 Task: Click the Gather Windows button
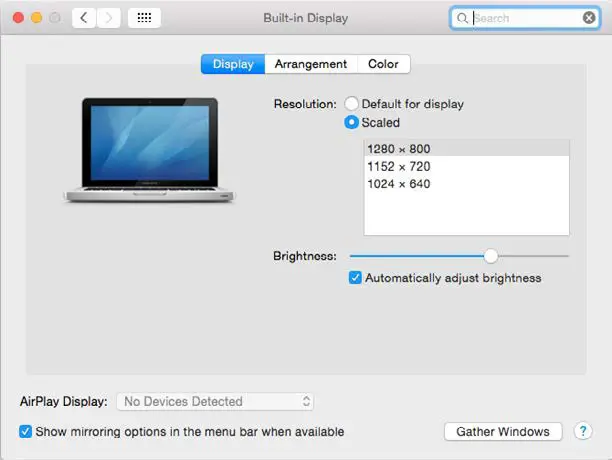[503, 432]
